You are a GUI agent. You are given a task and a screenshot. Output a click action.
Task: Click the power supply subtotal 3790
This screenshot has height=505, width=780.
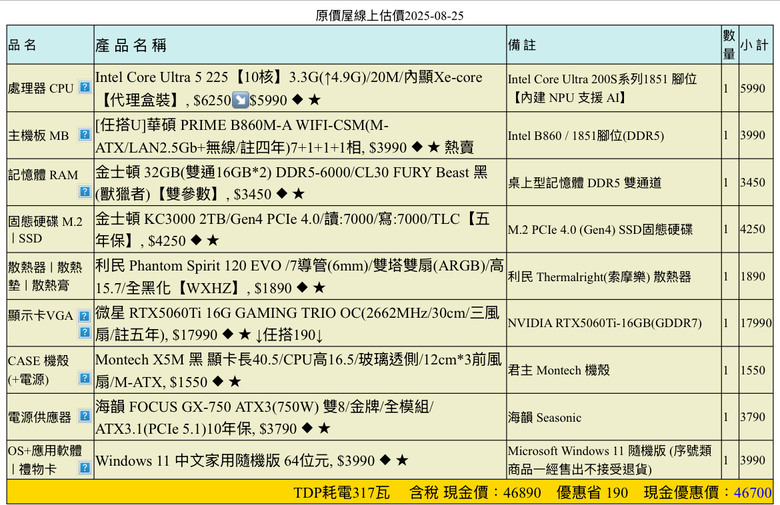[x=753, y=417]
